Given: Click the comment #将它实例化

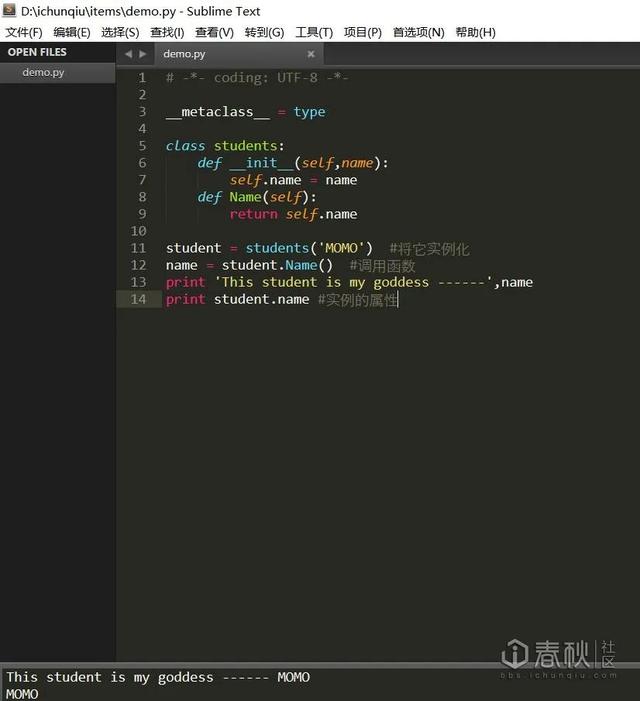Looking at the screenshot, I should (x=429, y=249).
